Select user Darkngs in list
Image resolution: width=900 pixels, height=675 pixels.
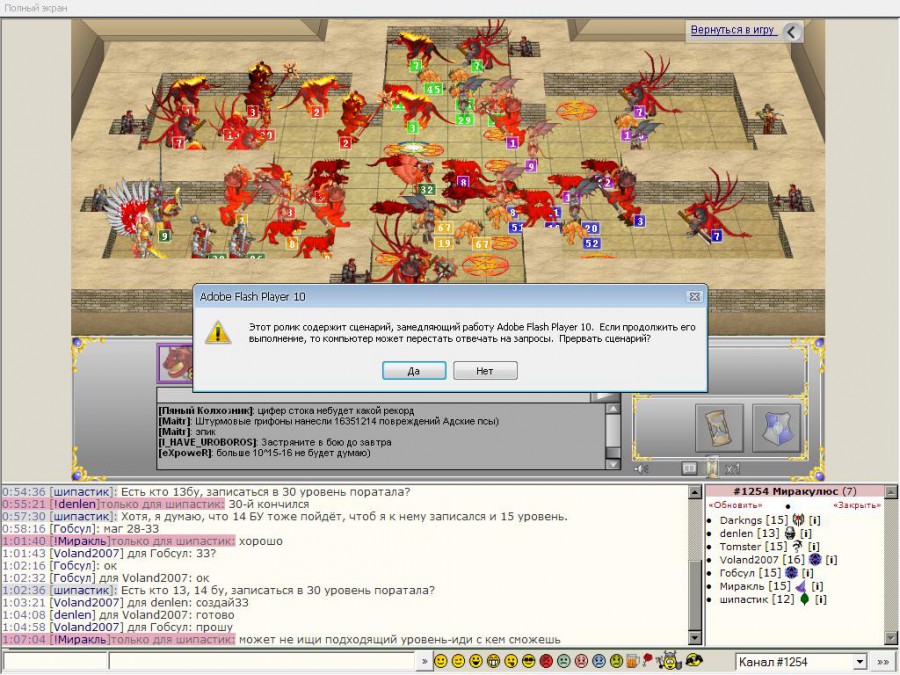pos(741,521)
